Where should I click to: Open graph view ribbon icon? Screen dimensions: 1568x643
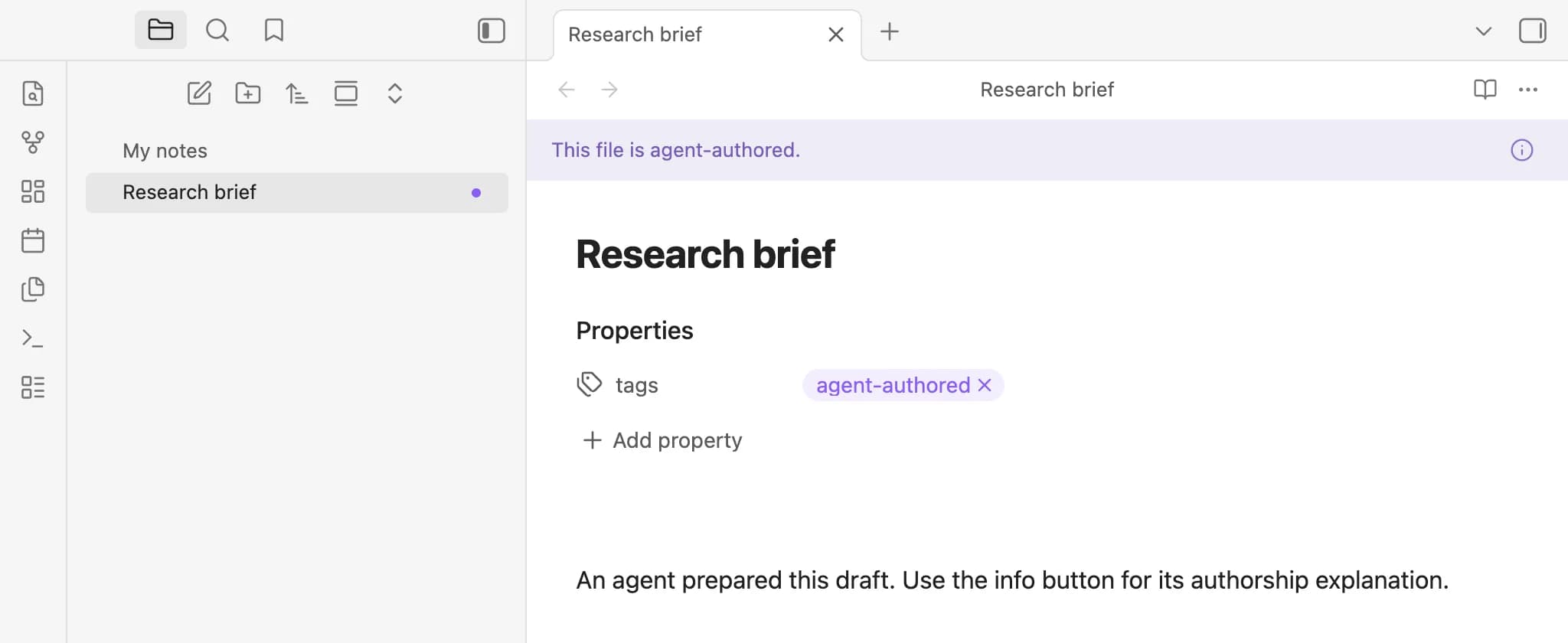click(x=33, y=142)
